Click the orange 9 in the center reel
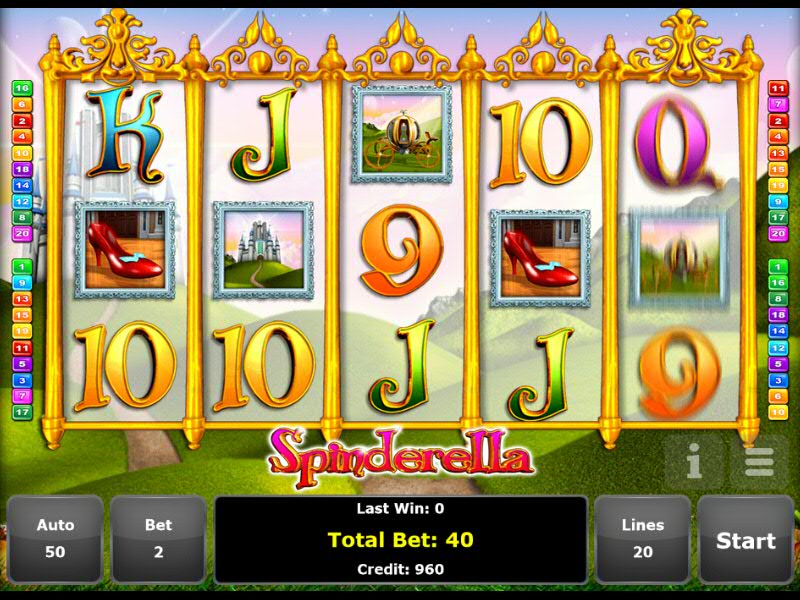 401,250
